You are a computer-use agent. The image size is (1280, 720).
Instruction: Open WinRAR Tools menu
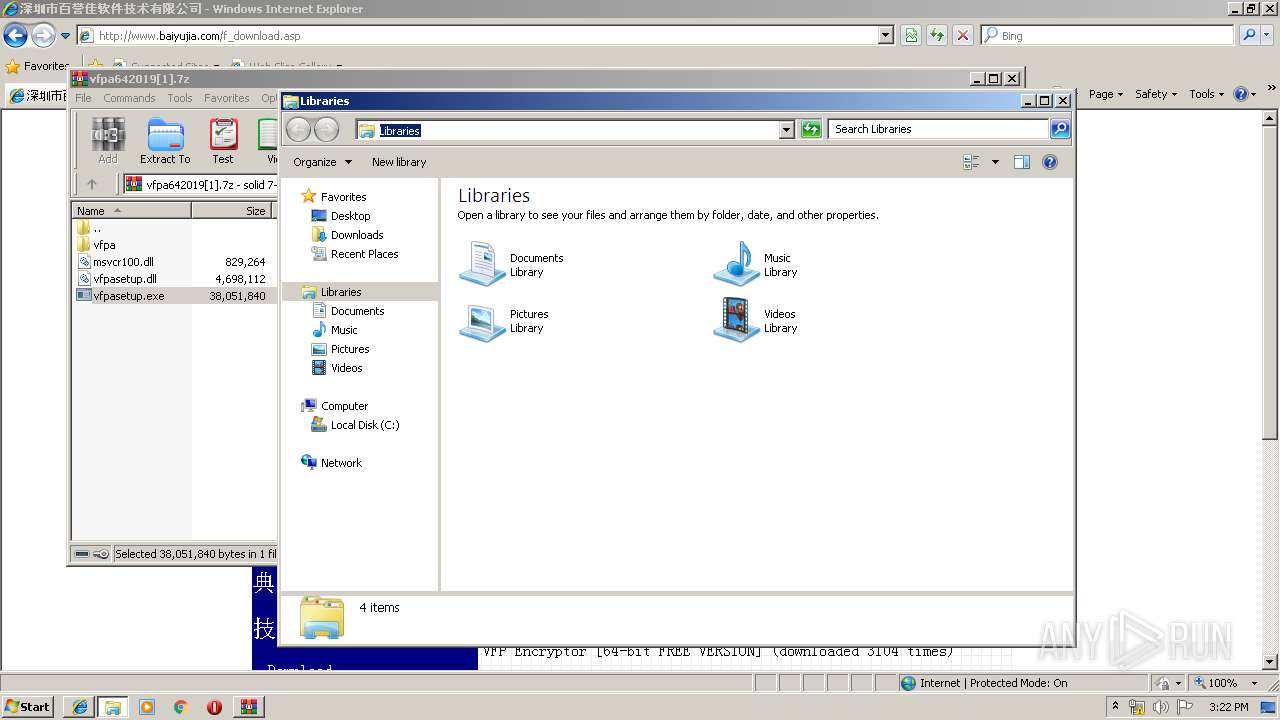point(180,98)
